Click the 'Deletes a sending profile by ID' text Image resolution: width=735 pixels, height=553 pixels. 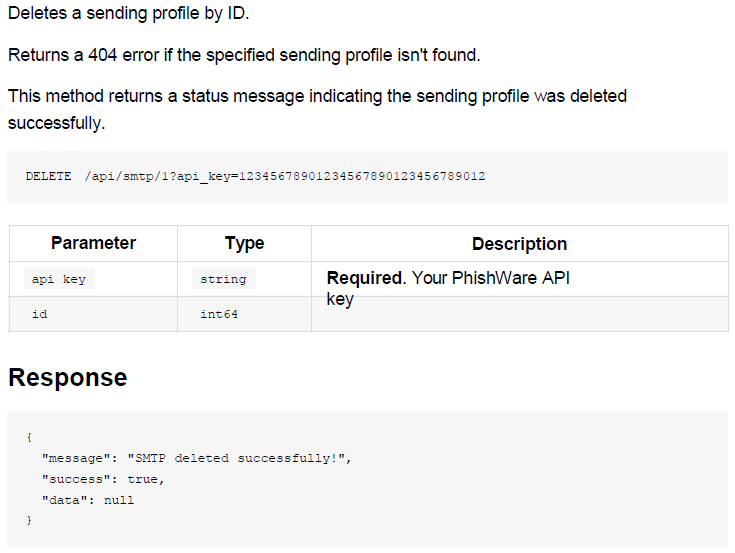(x=128, y=13)
